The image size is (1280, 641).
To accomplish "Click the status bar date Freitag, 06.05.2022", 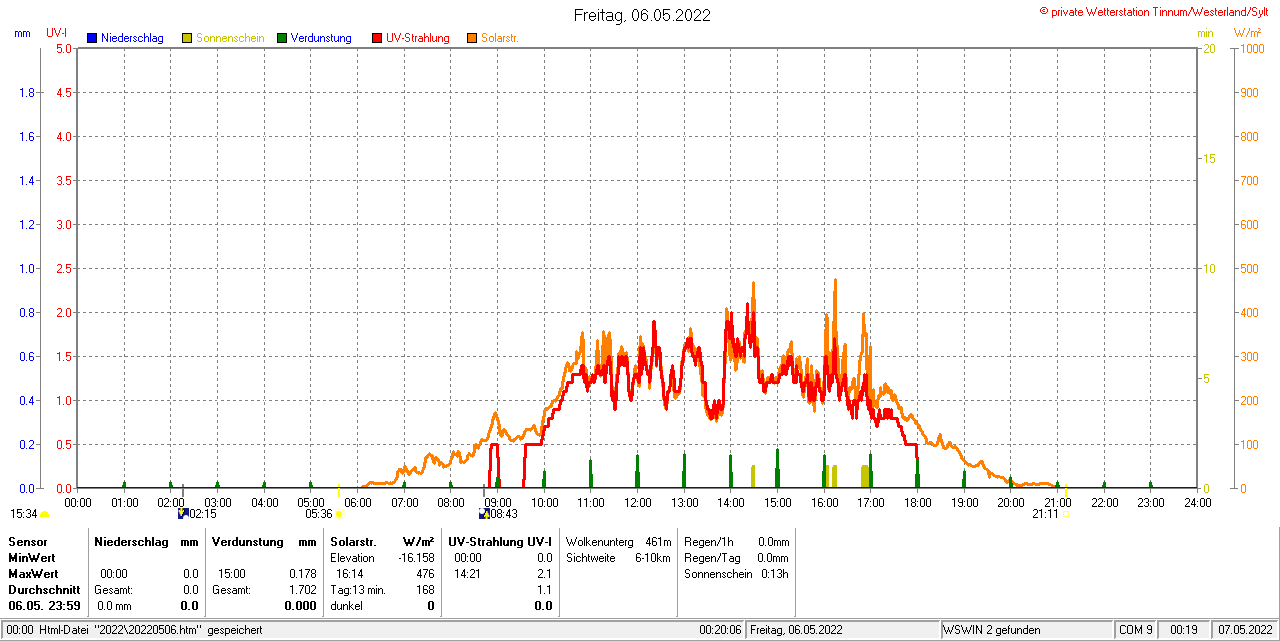I will pyautogui.click(x=796, y=630).
